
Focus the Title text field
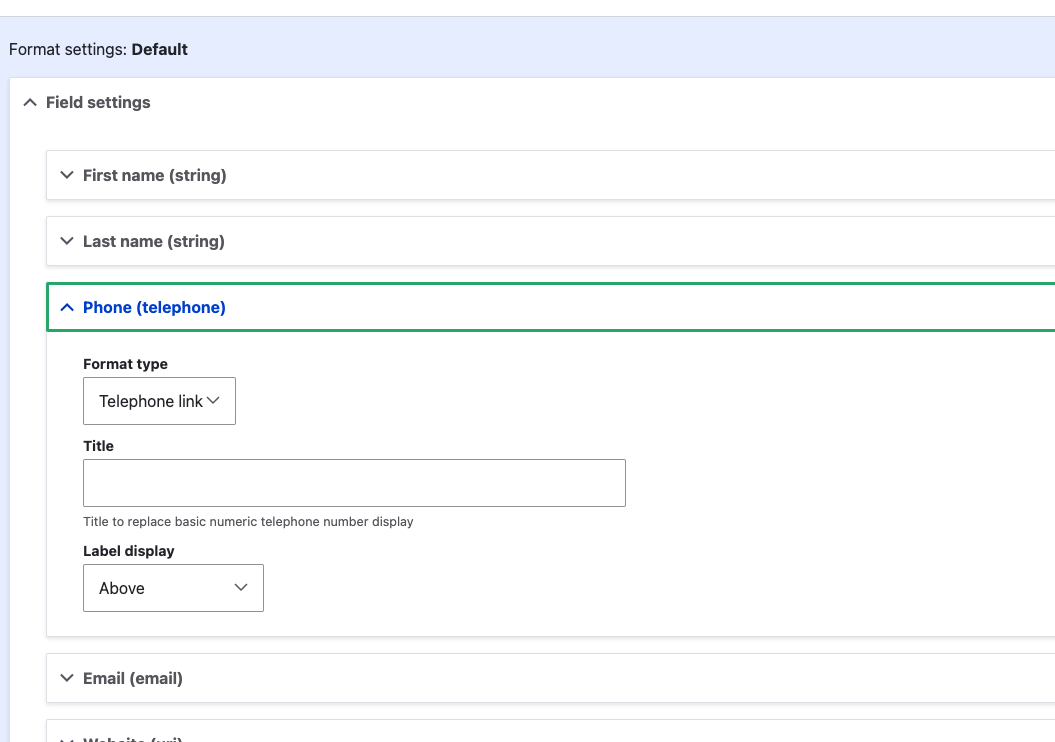pyautogui.click(x=354, y=483)
